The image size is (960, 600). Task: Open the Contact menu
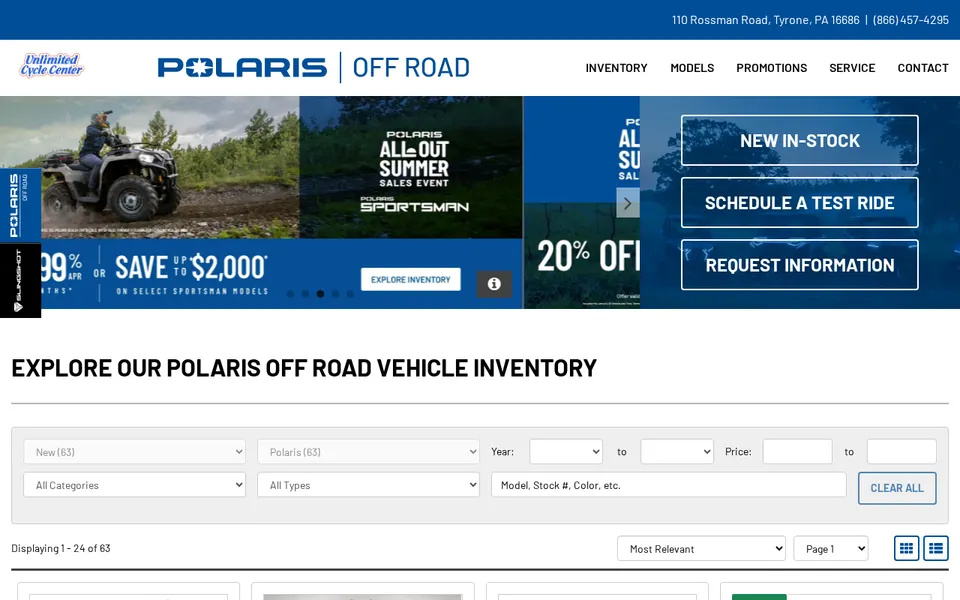[923, 68]
